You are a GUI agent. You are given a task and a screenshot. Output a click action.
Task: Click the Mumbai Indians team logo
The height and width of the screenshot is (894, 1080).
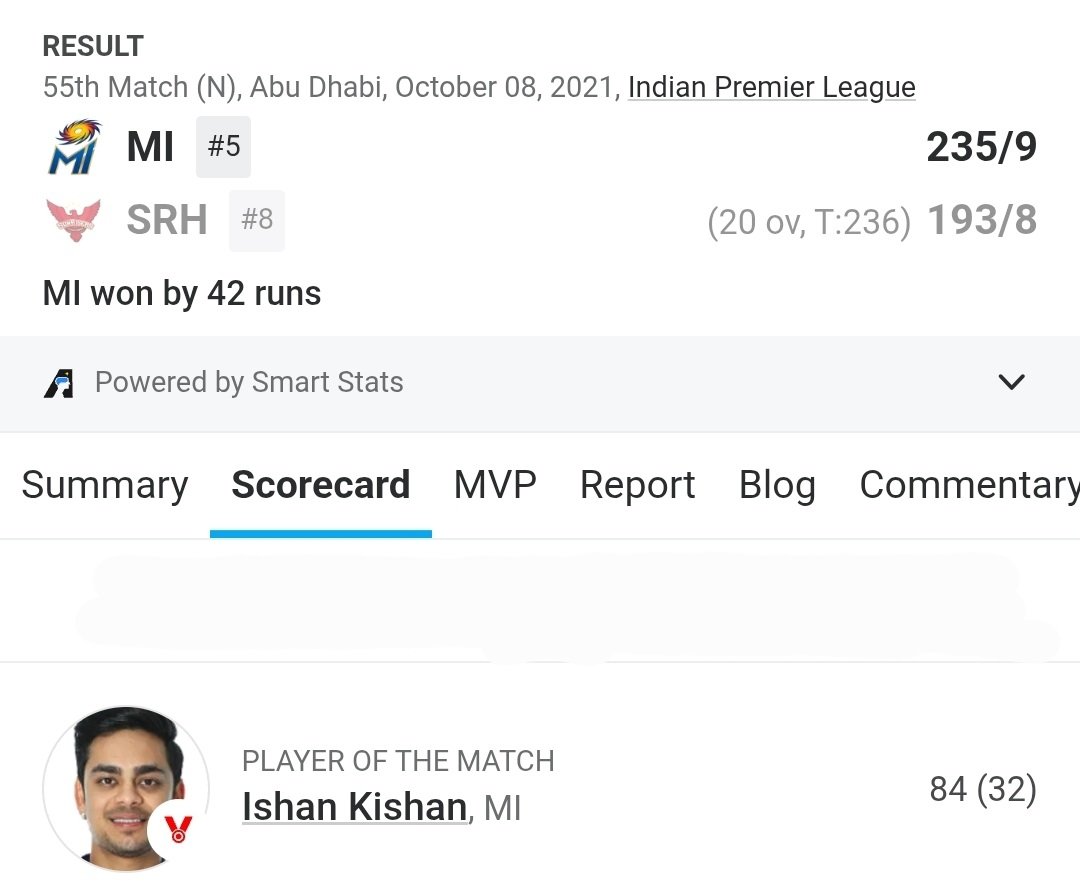[x=74, y=147]
